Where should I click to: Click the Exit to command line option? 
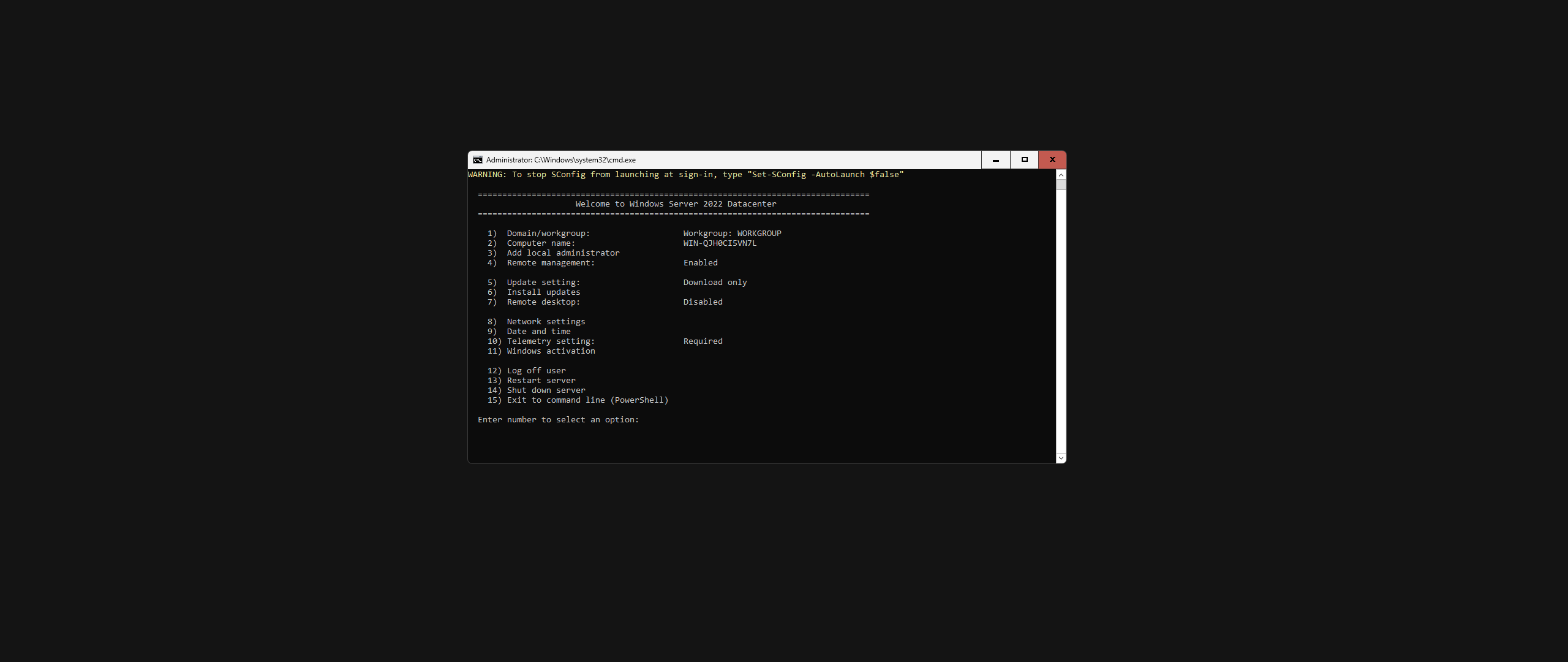[587, 400]
